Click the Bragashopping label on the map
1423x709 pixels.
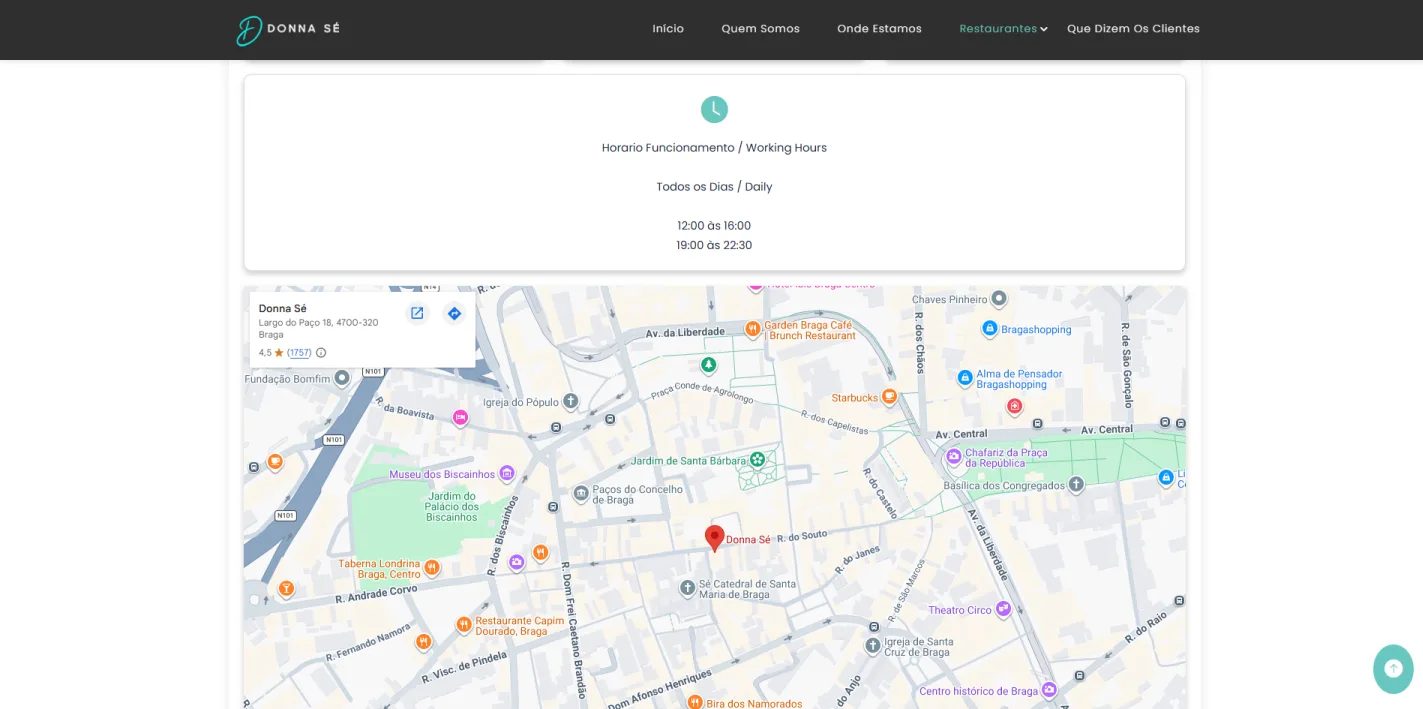click(x=1036, y=329)
